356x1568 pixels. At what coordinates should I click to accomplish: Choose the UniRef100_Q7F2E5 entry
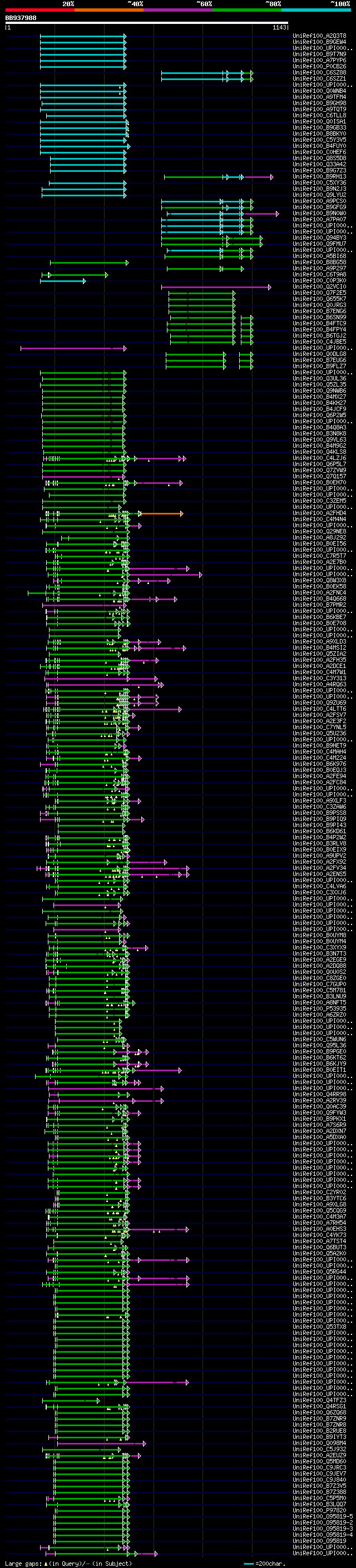pyautogui.click(x=319, y=293)
